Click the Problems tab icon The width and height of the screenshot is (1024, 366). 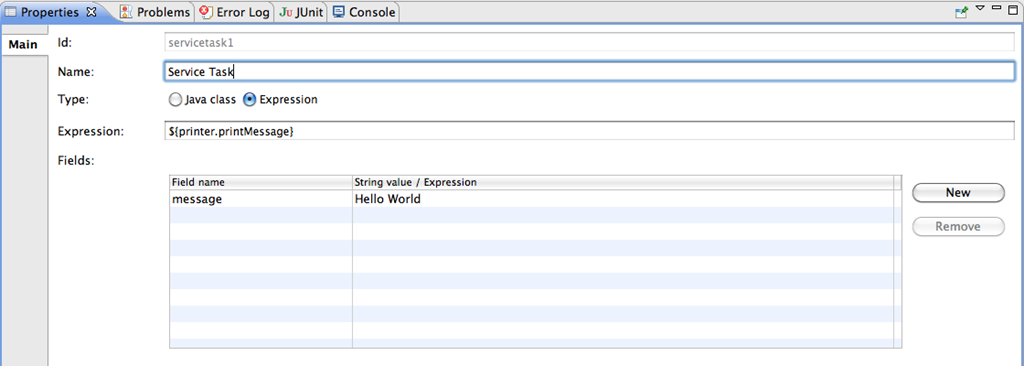click(127, 12)
